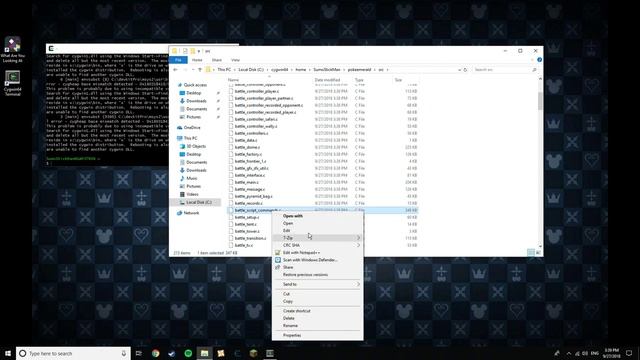Select Edit in the context menu
The height and width of the screenshot is (360, 640).
coord(318,231)
